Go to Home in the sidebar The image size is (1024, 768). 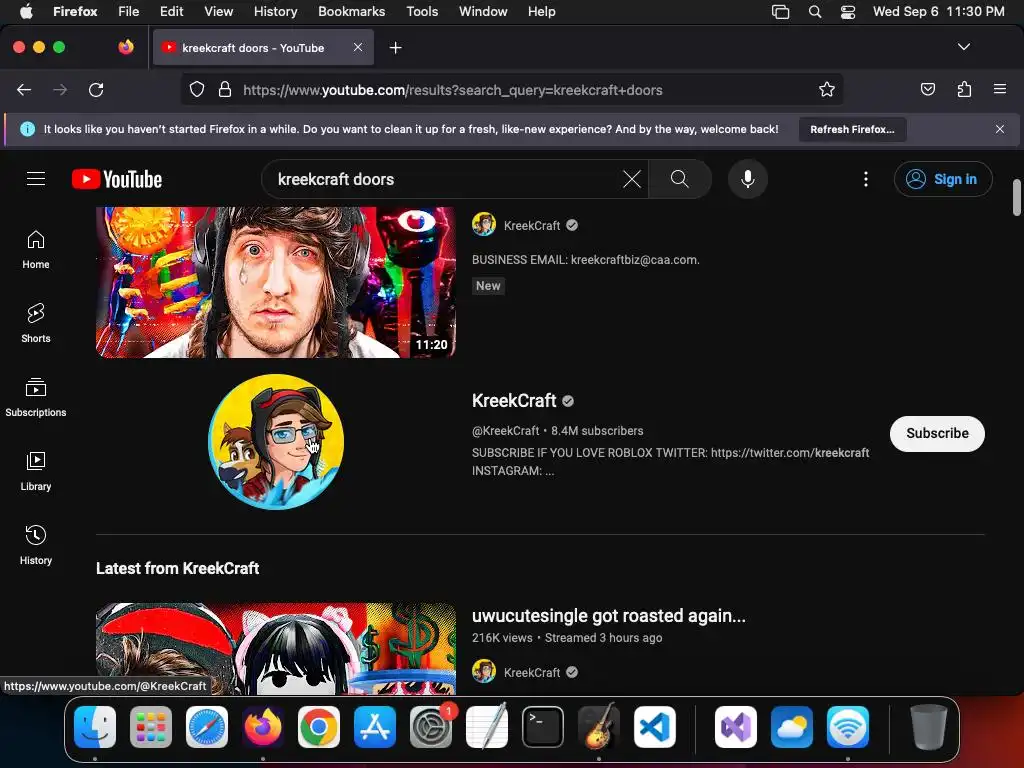point(36,249)
